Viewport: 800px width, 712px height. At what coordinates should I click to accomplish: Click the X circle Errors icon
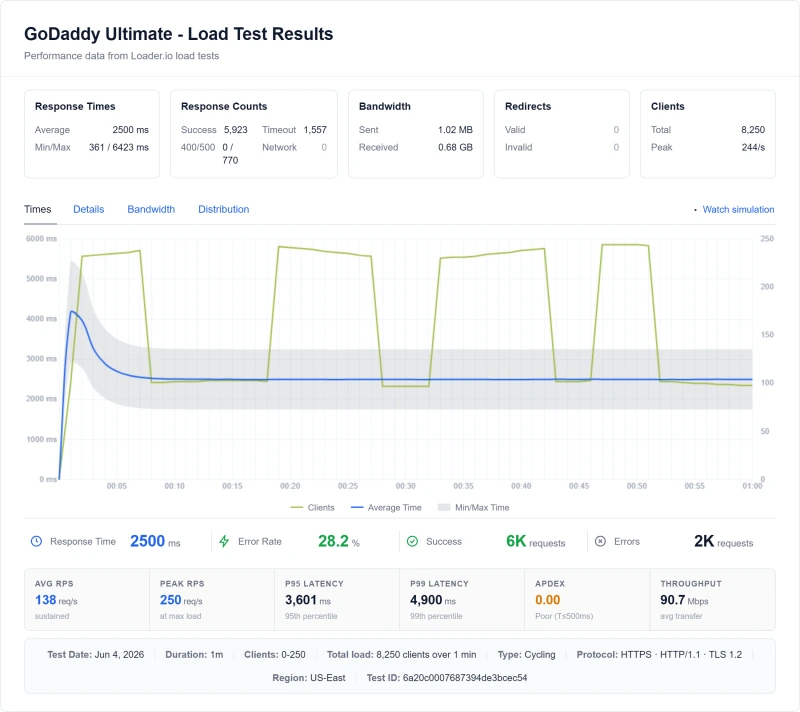coord(601,541)
